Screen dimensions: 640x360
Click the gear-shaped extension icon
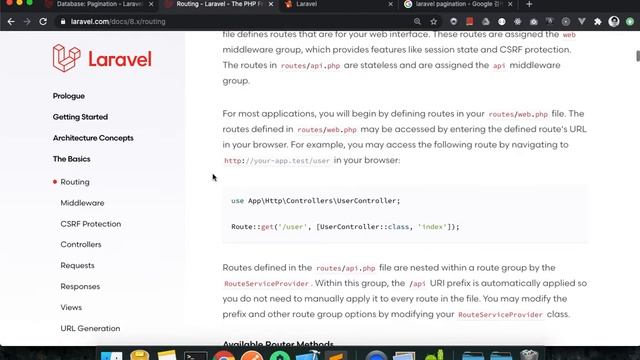518,22
